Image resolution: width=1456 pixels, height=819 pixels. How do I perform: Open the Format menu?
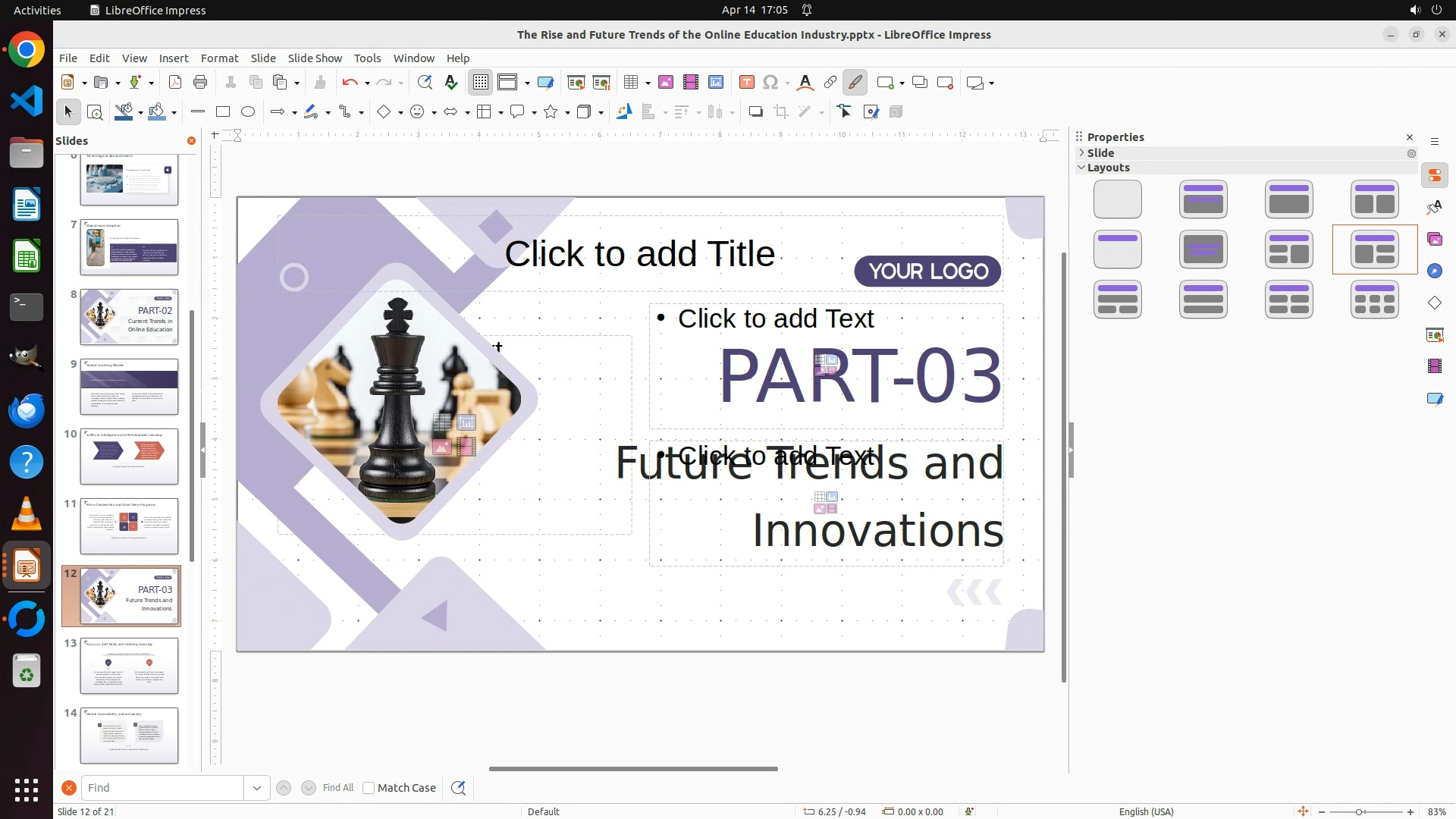(x=219, y=58)
